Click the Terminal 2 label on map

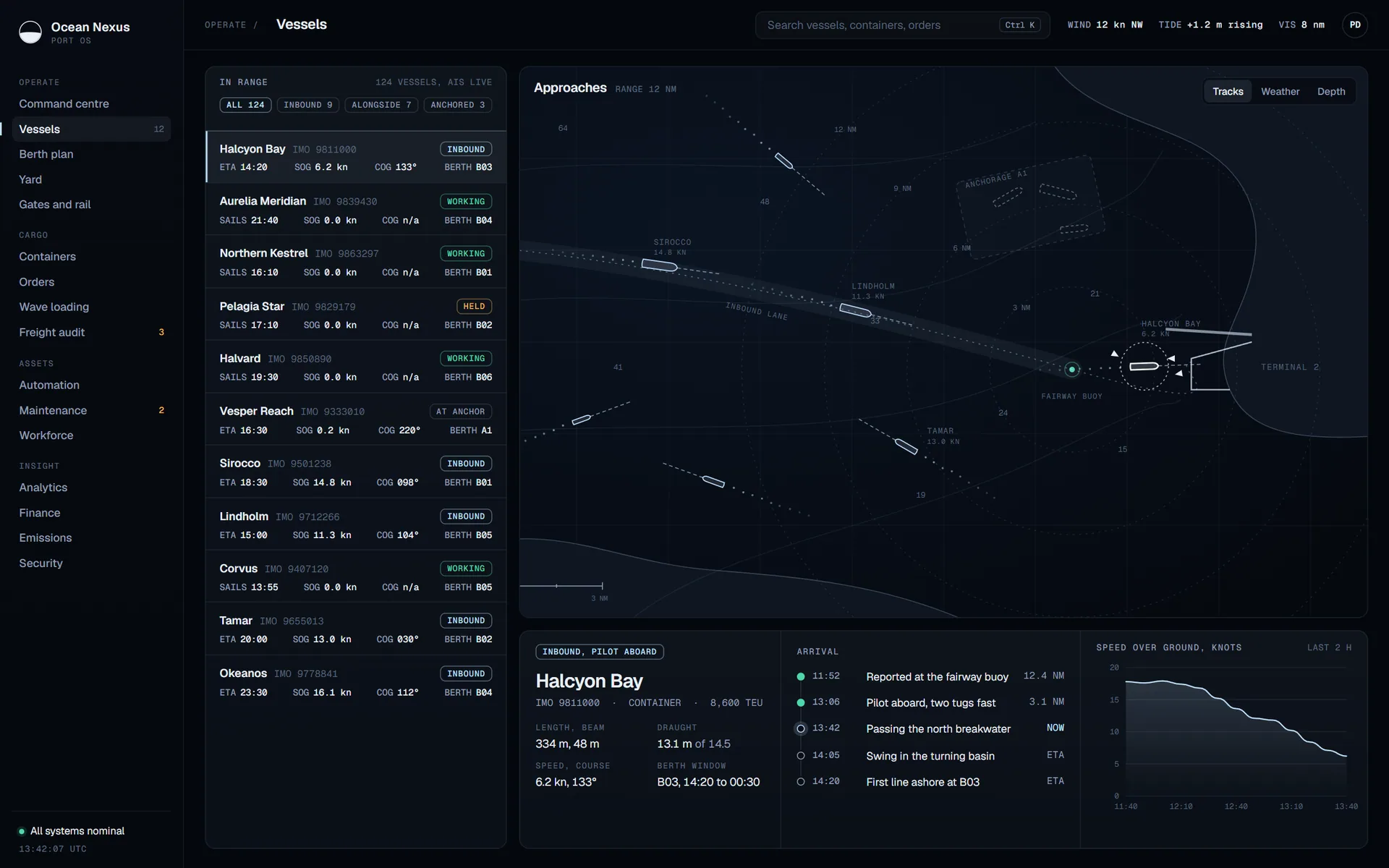tap(1289, 367)
